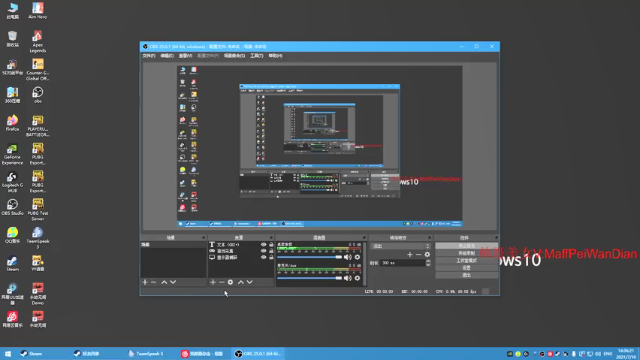
Task: Open Steam desktop shortcut
Action: click(12, 263)
